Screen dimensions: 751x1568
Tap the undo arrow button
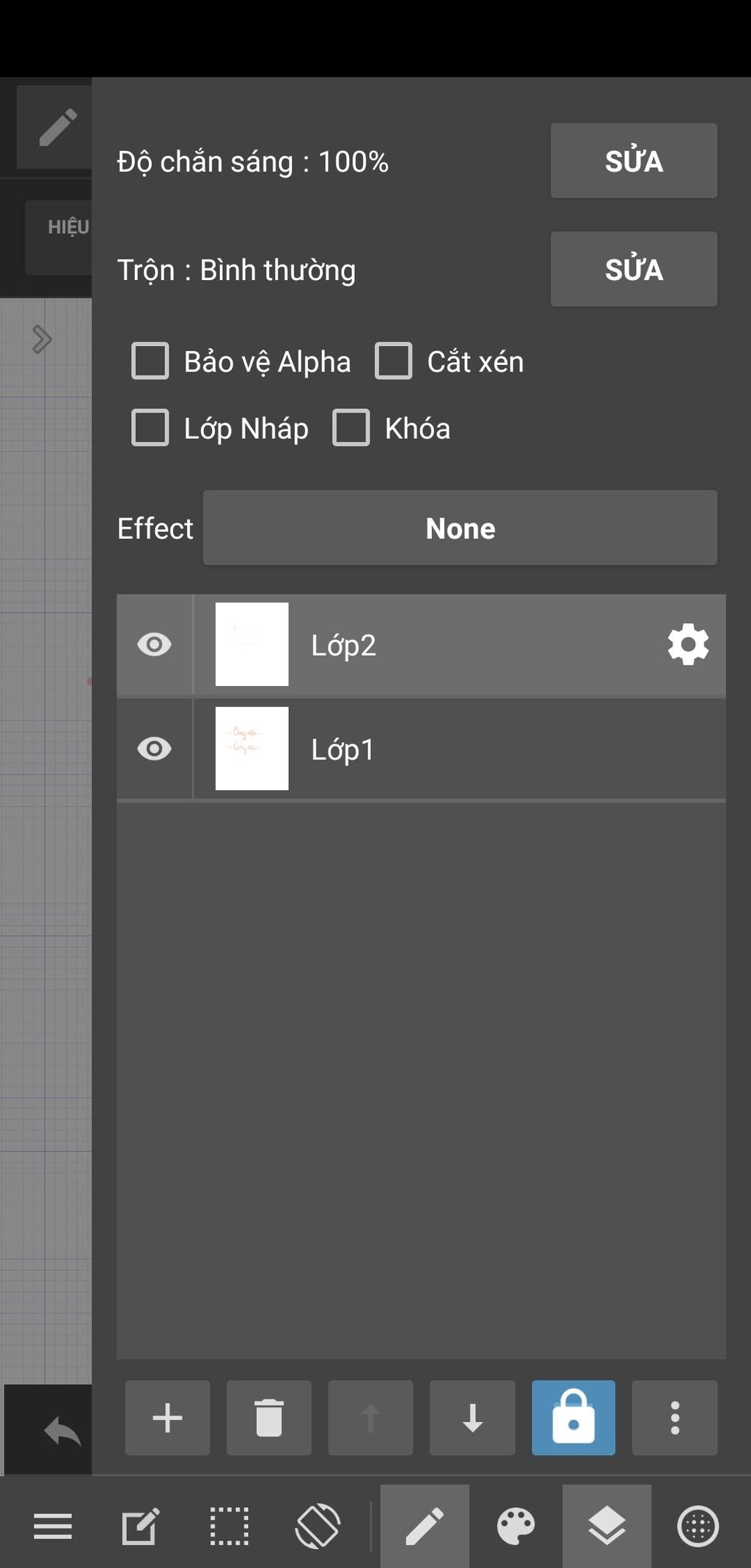pos(62,1430)
